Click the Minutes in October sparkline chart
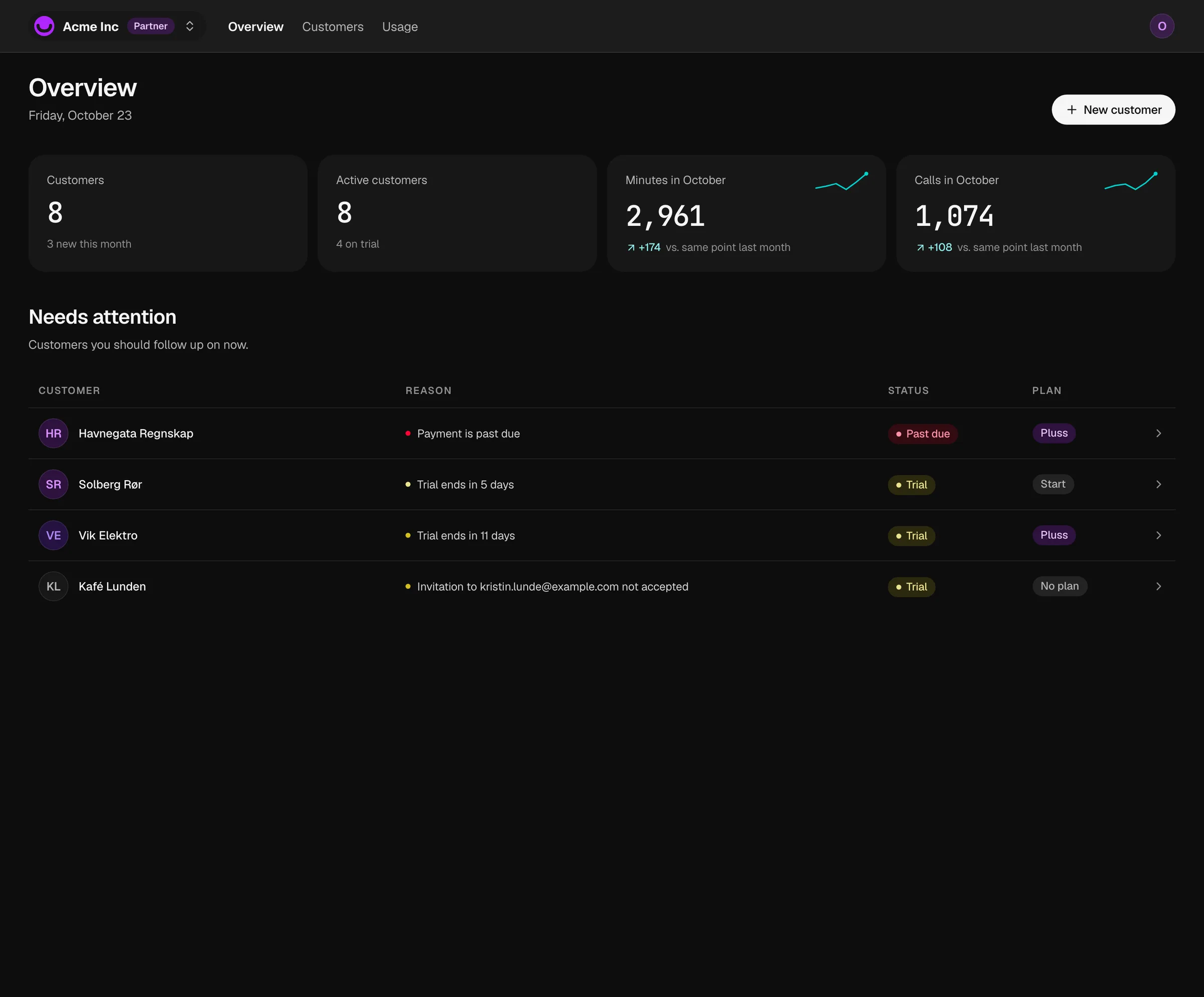Screen dimensions: 1204x997 842,181
